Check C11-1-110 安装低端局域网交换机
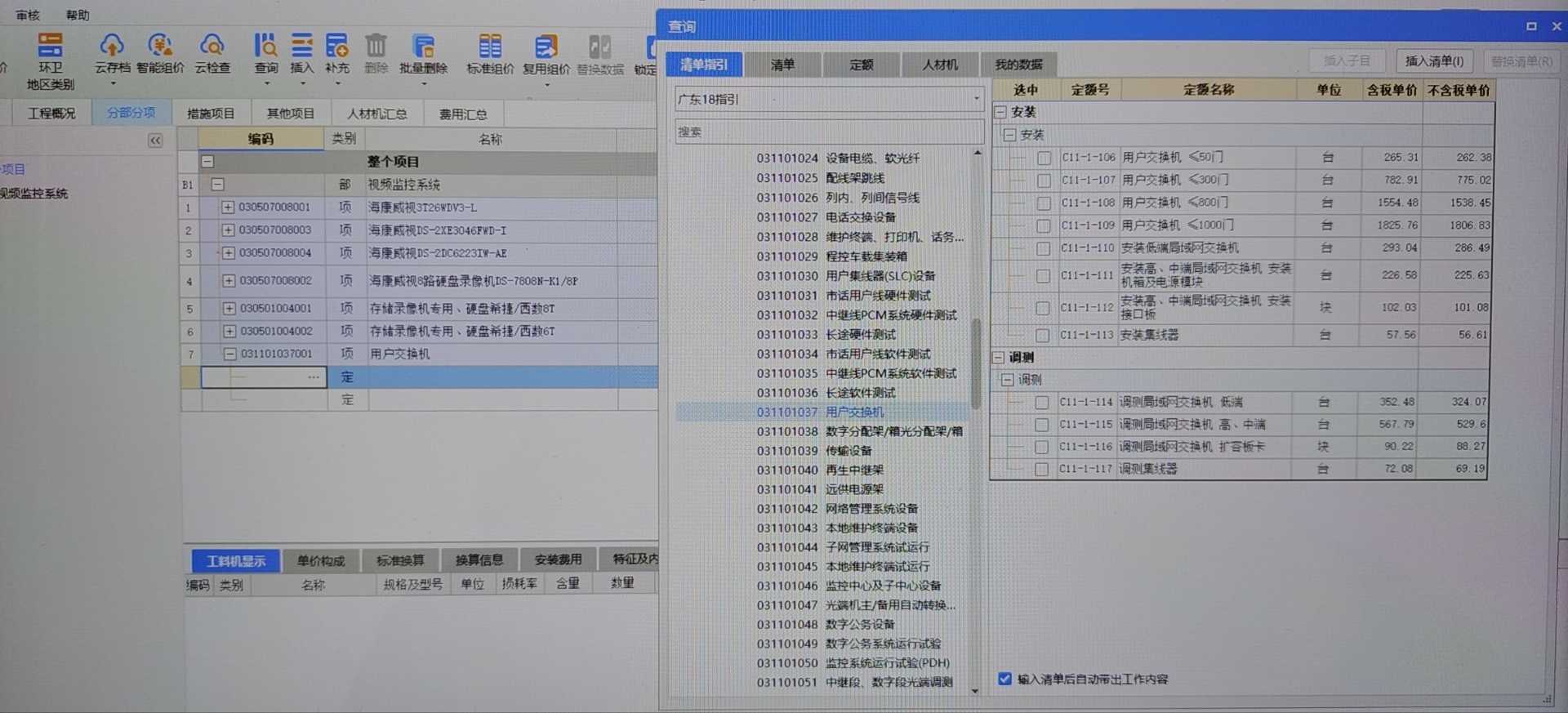The height and width of the screenshot is (713, 1568). click(x=1043, y=248)
